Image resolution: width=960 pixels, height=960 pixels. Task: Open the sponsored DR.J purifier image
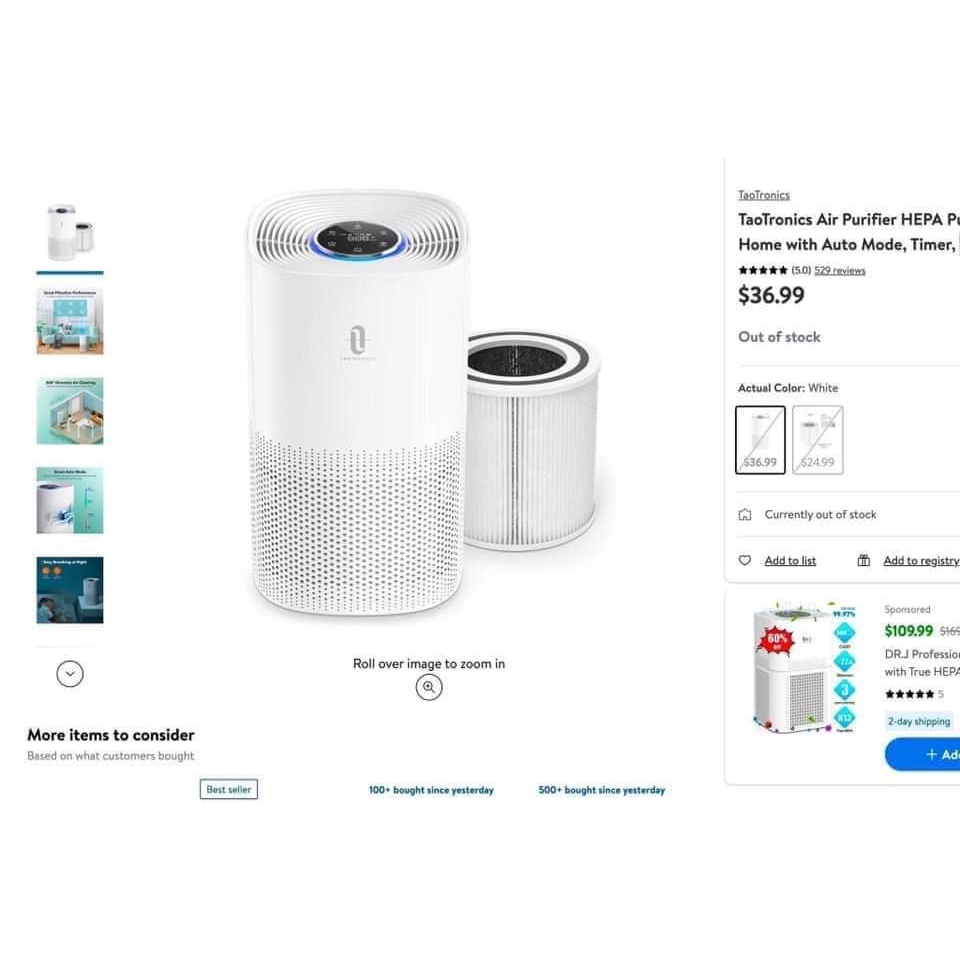coord(804,669)
